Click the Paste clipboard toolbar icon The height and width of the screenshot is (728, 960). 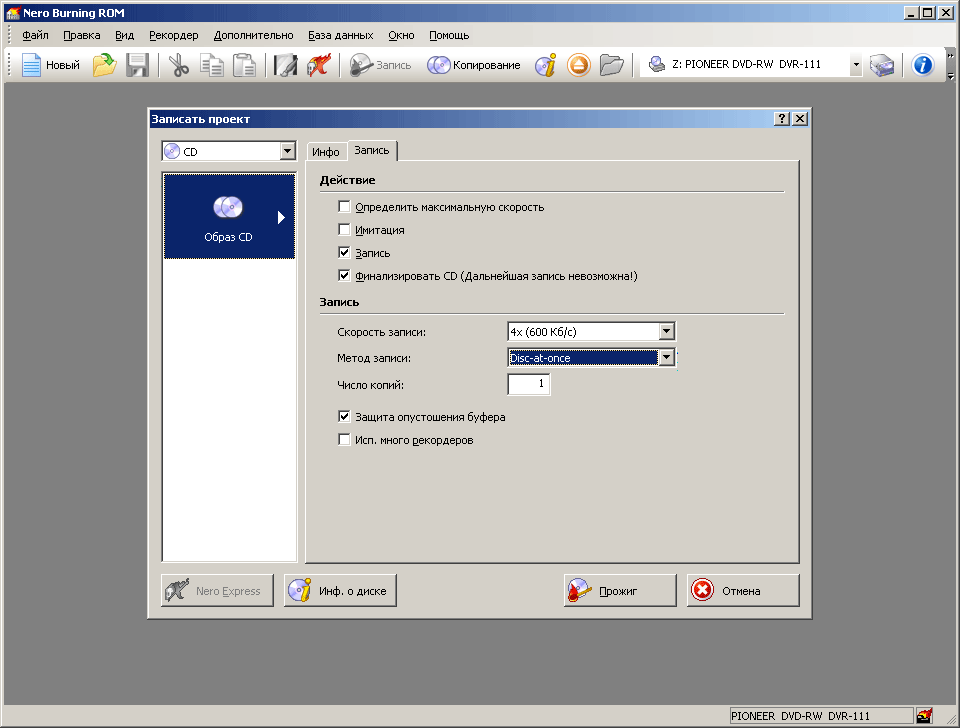pyautogui.click(x=244, y=65)
